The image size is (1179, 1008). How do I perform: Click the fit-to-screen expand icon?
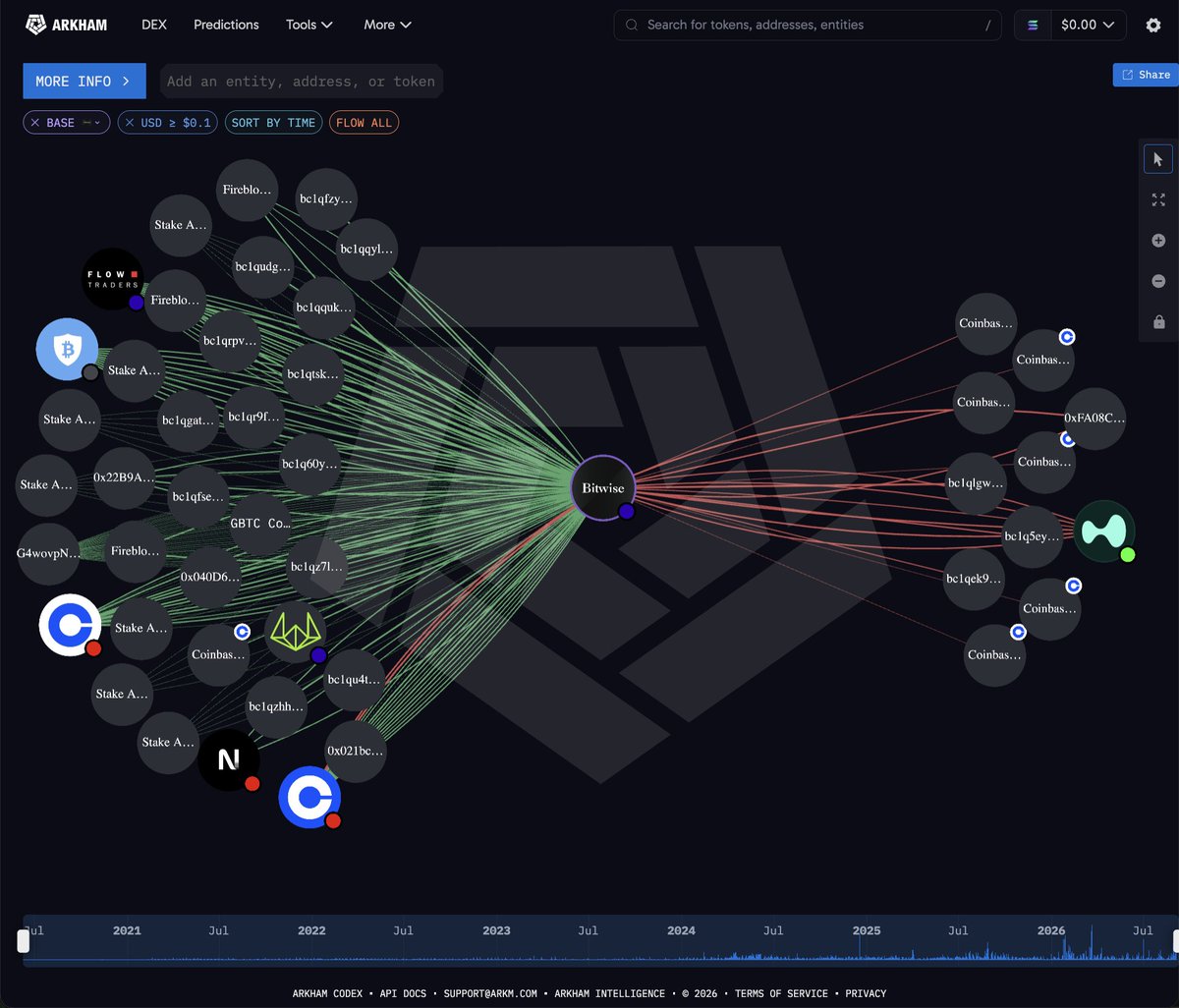(1158, 199)
